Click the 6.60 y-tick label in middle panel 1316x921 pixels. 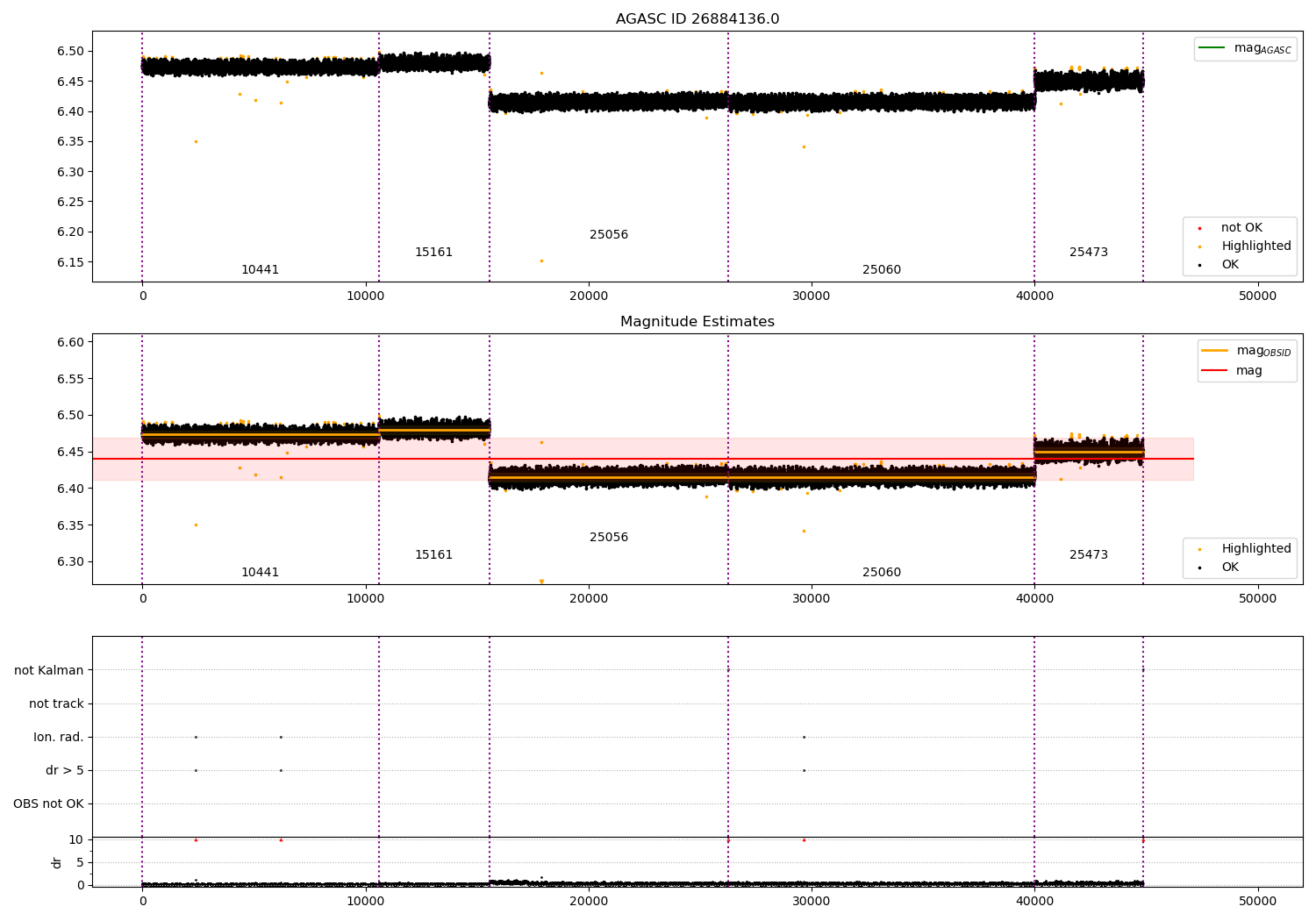coord(70,342)
